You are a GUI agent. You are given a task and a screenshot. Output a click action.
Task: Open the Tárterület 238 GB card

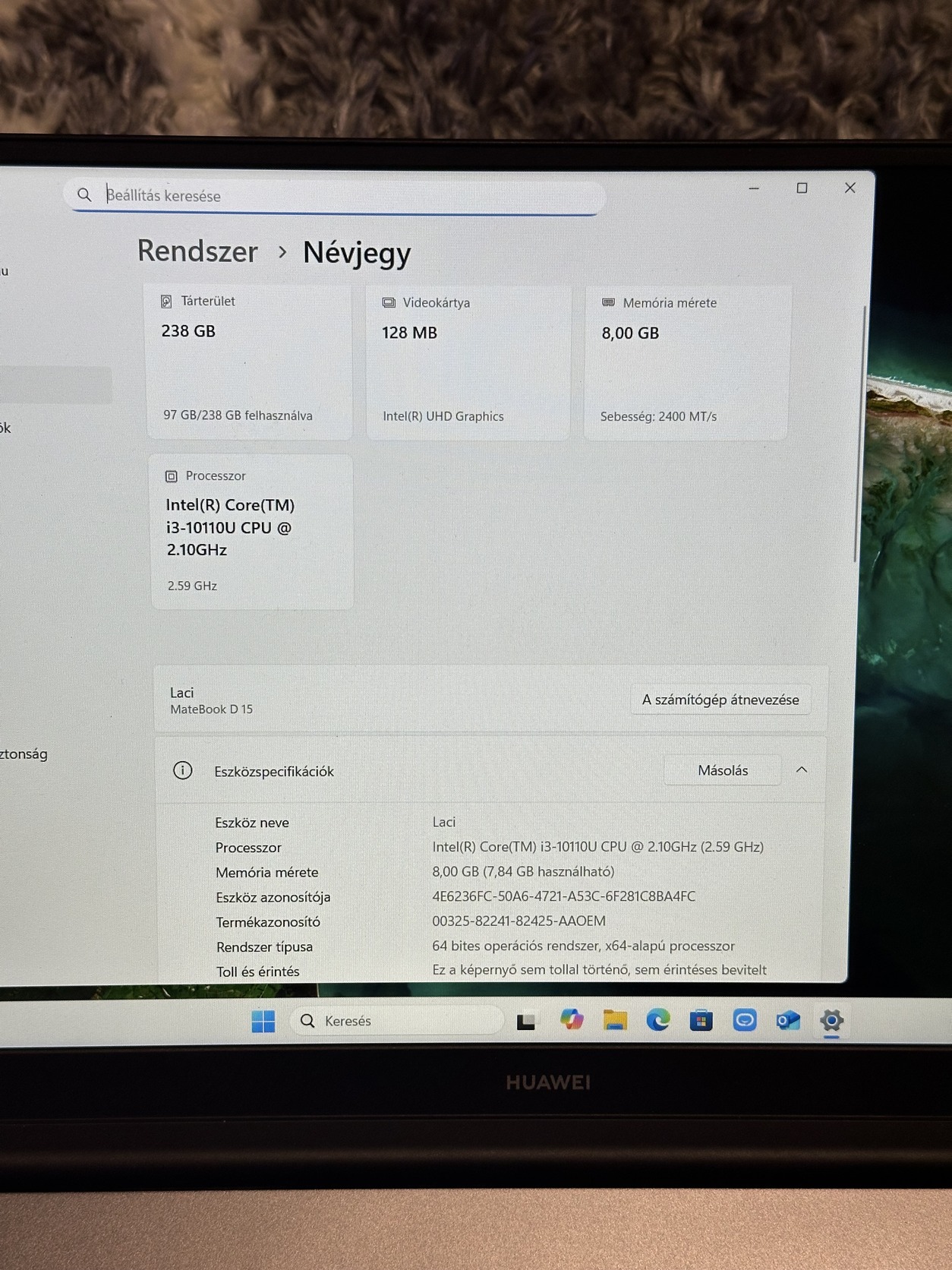point(249,362)
